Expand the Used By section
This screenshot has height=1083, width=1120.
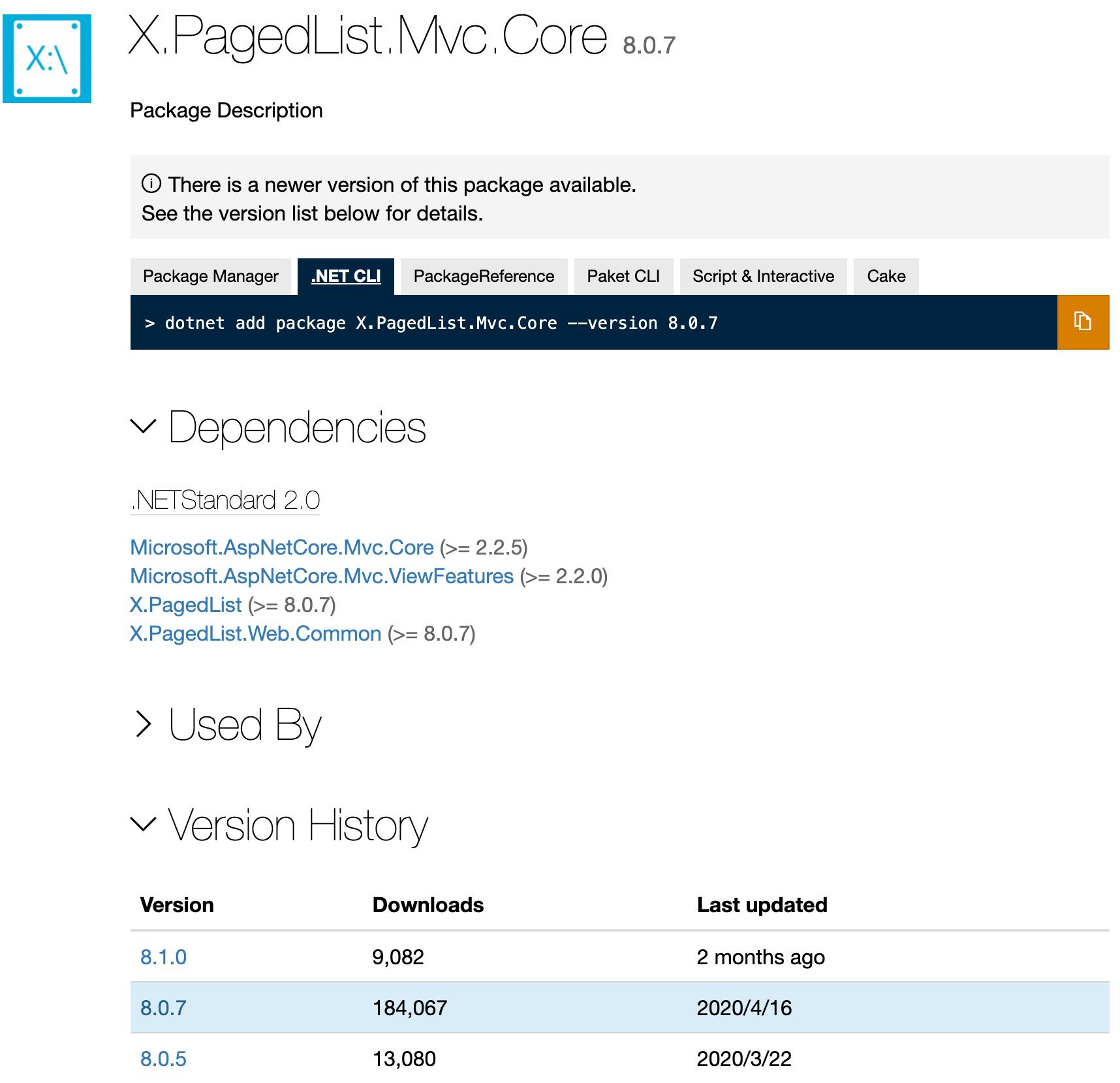click(144, 724)
